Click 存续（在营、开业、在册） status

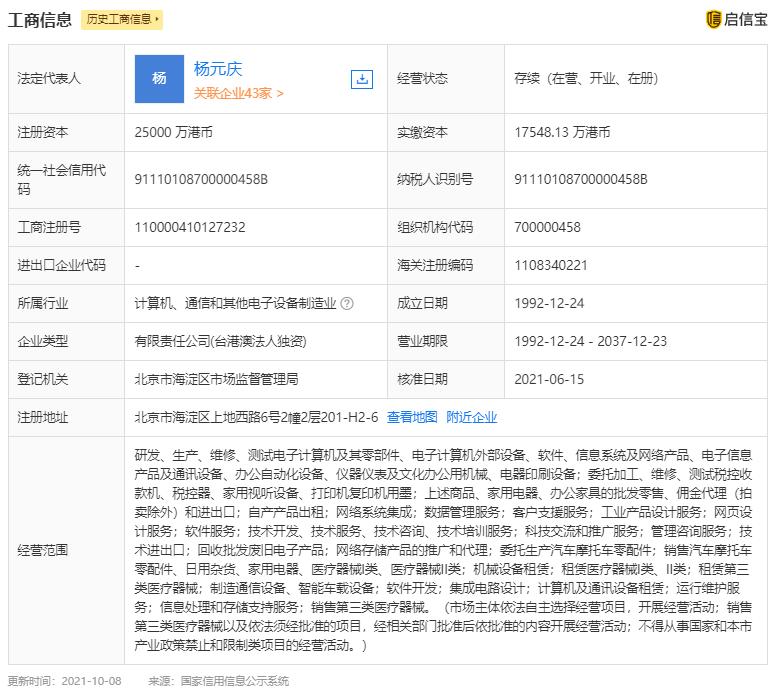586,78
